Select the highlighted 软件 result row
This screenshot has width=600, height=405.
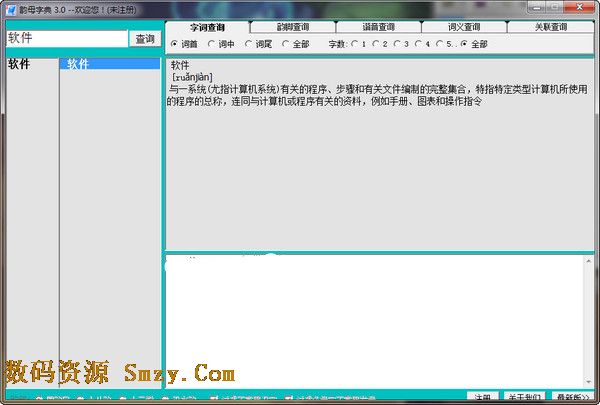click(110, 64)
